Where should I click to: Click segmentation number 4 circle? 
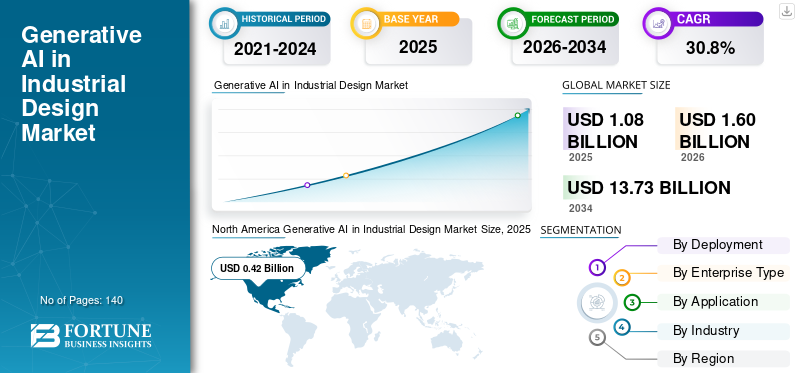pyautogui.click(x=622, y=327)
